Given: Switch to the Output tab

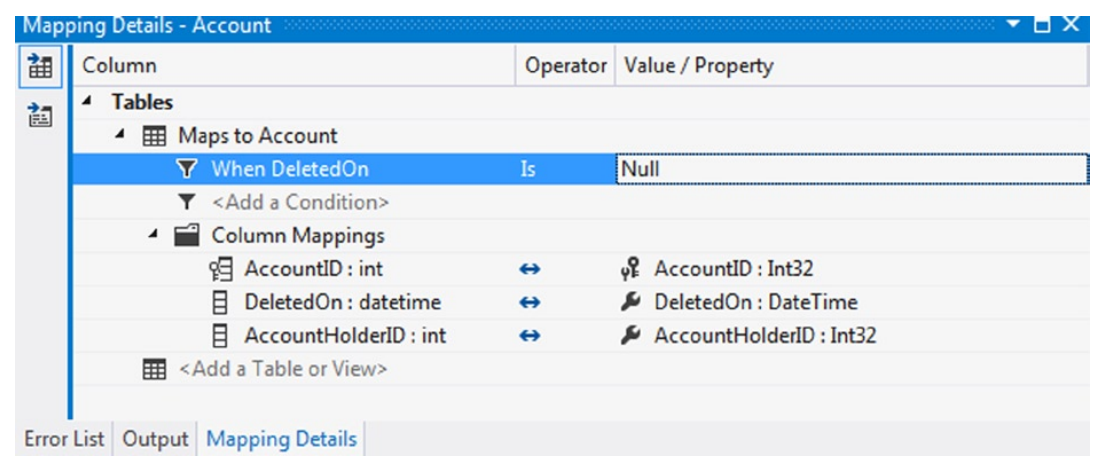Looking at the screenshot, I should (x=155, y=439).
